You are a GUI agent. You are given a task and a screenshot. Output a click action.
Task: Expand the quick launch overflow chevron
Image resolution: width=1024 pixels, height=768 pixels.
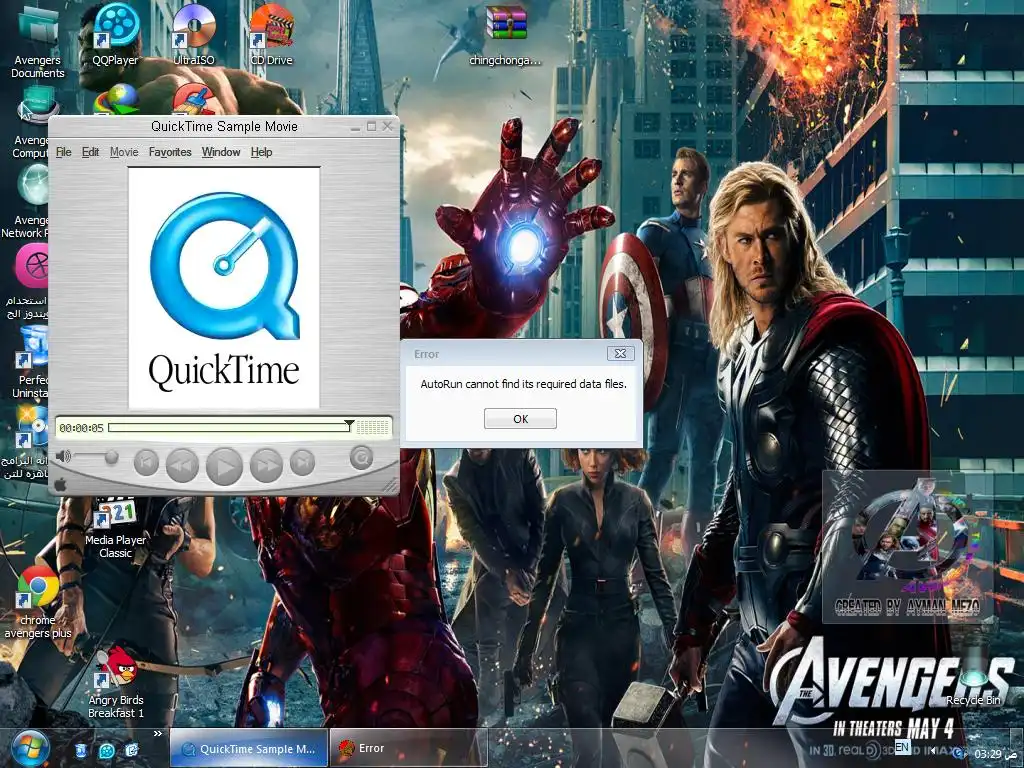157,734
